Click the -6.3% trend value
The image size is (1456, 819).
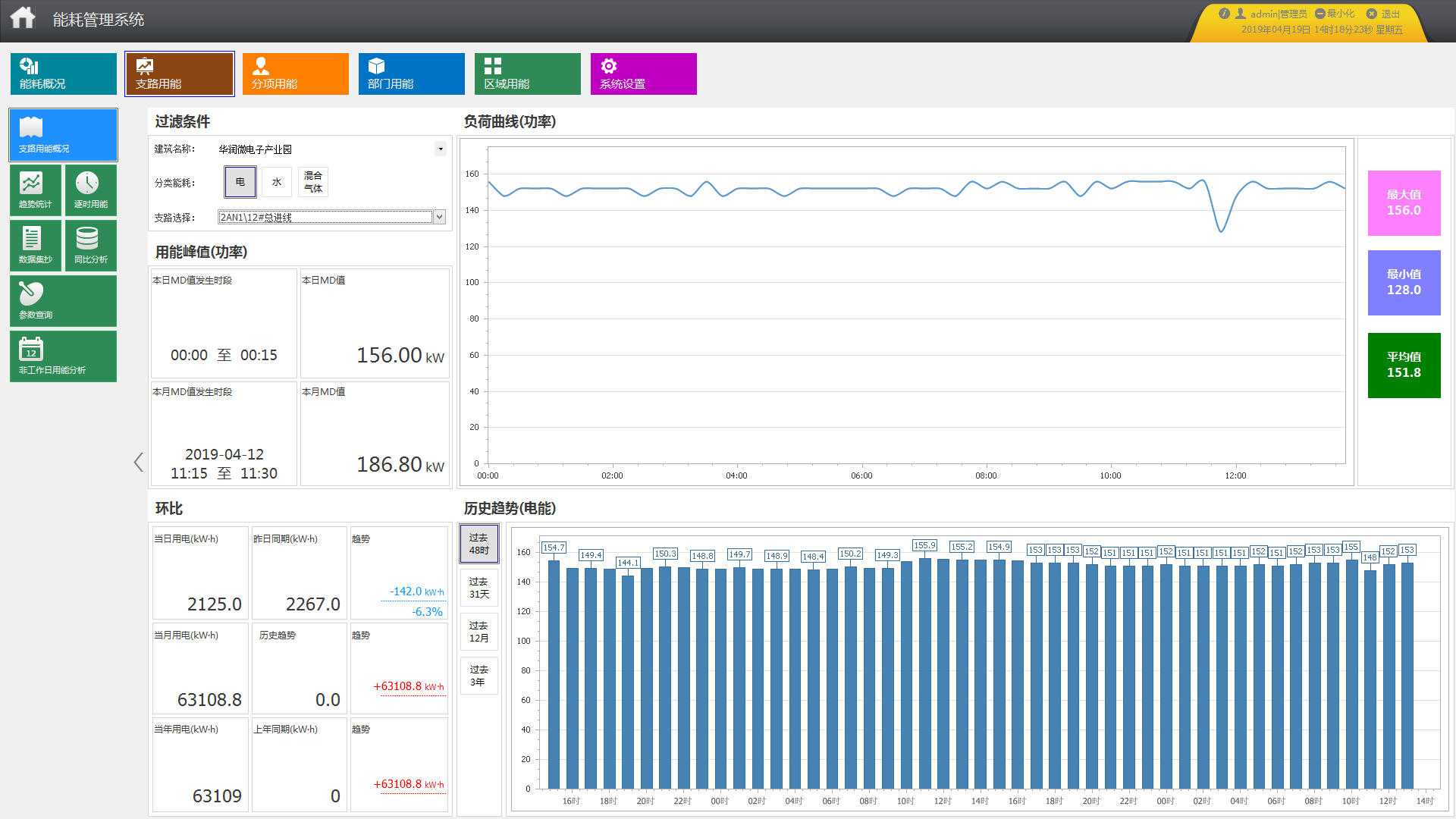click(428, 612)
